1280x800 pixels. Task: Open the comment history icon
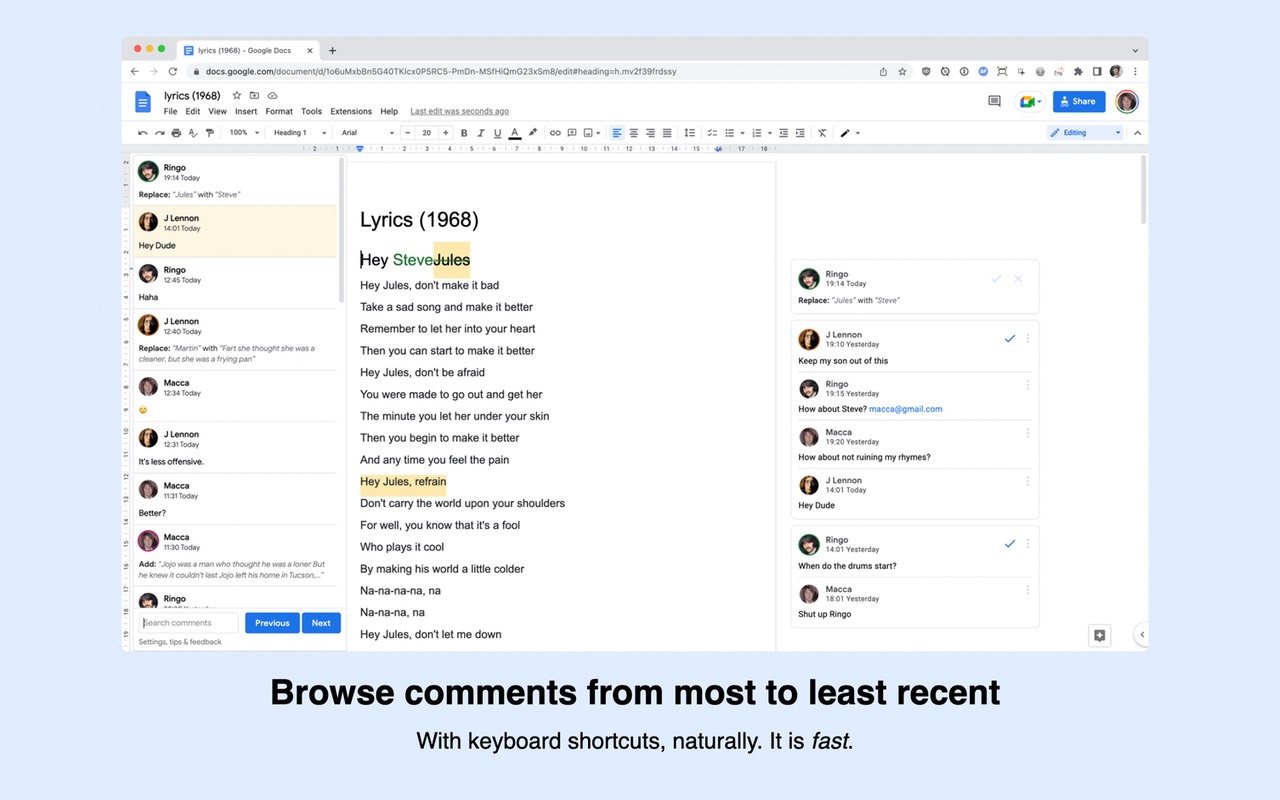pos(994,101)
